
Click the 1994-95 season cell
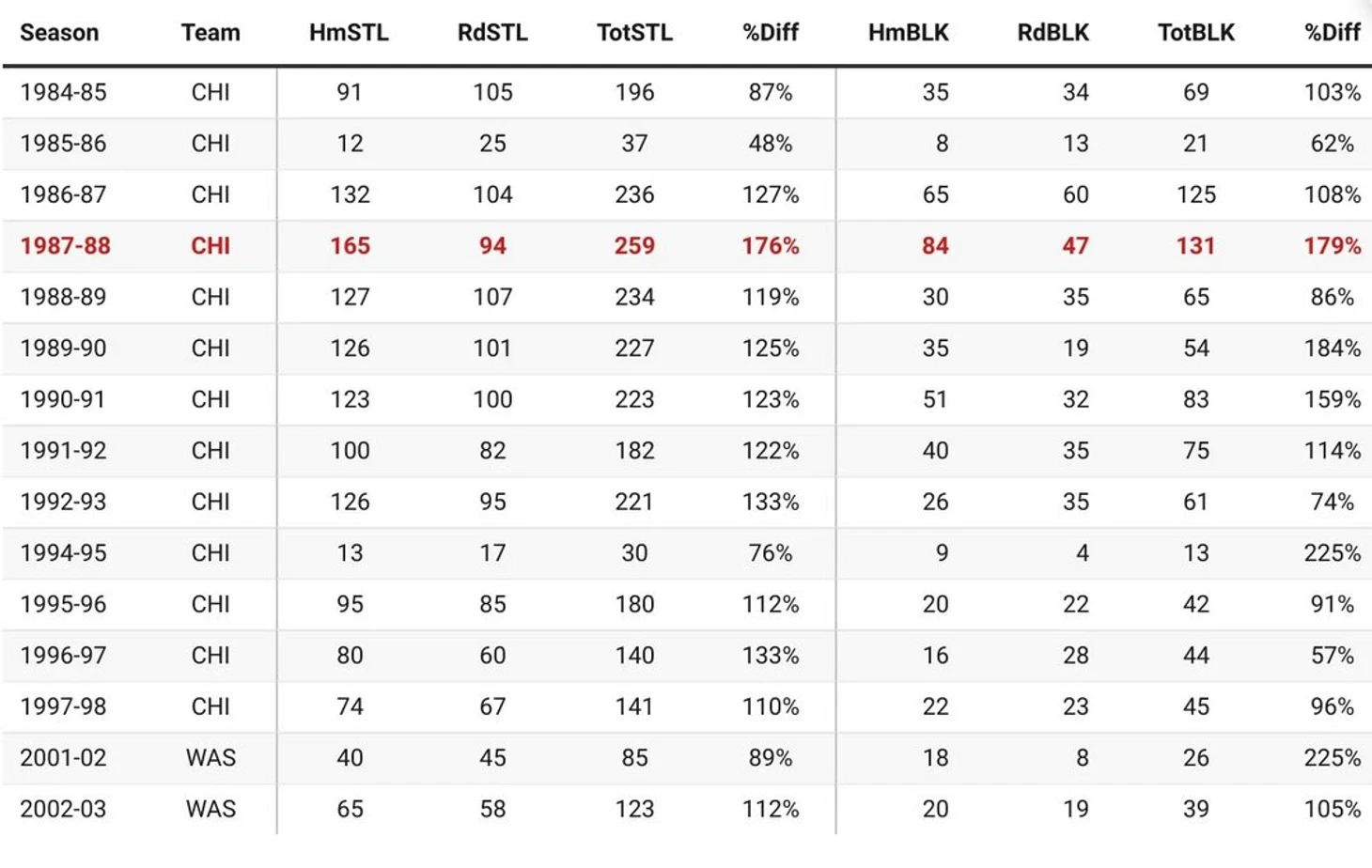point(63,553)
